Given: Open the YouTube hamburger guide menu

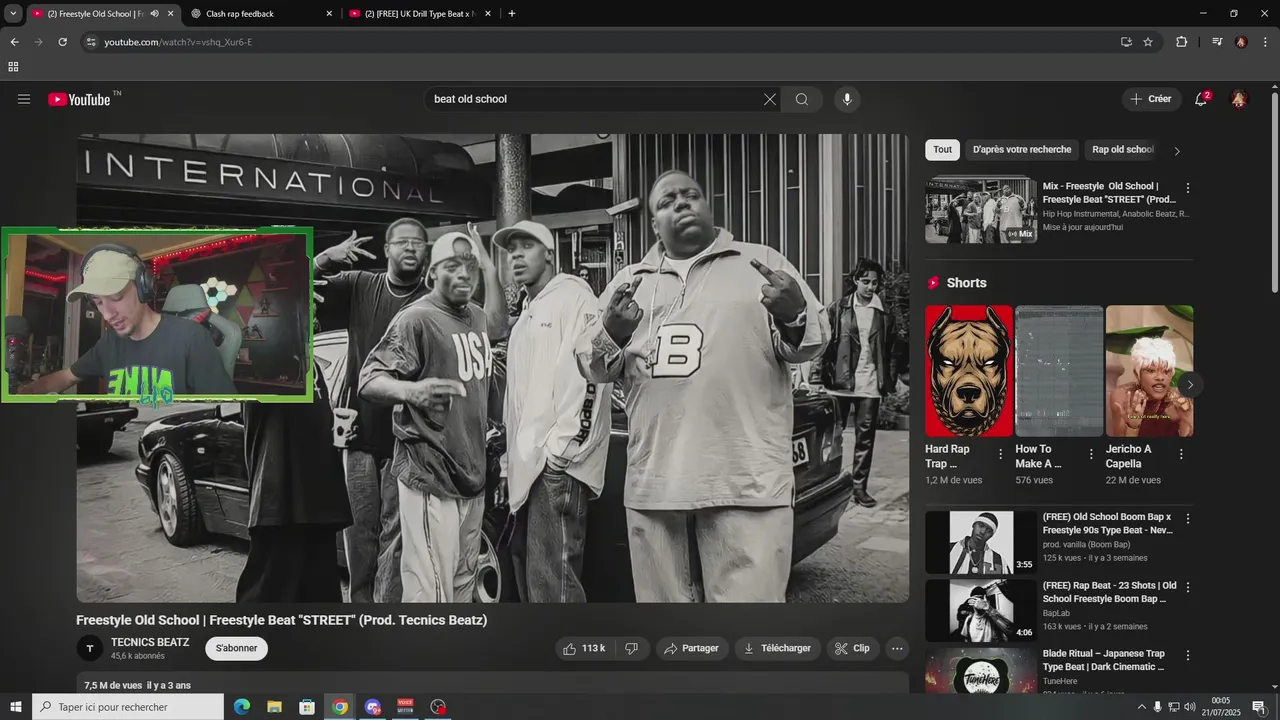Looking at the screenshot, I should [x=24, y=99].
